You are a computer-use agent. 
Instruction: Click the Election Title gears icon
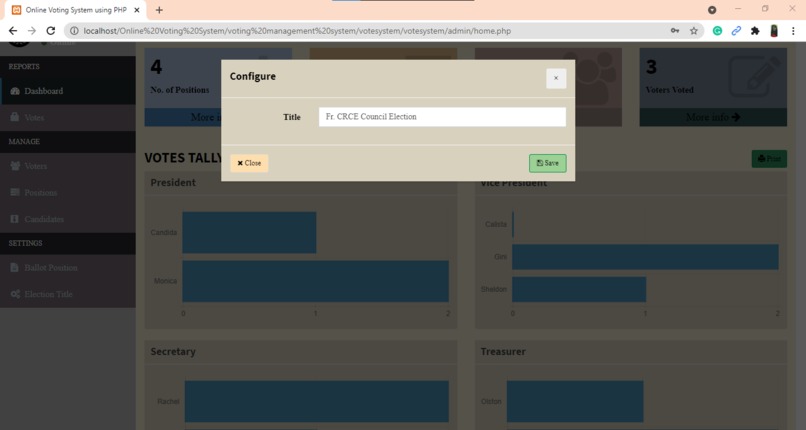tap(15, 294)
